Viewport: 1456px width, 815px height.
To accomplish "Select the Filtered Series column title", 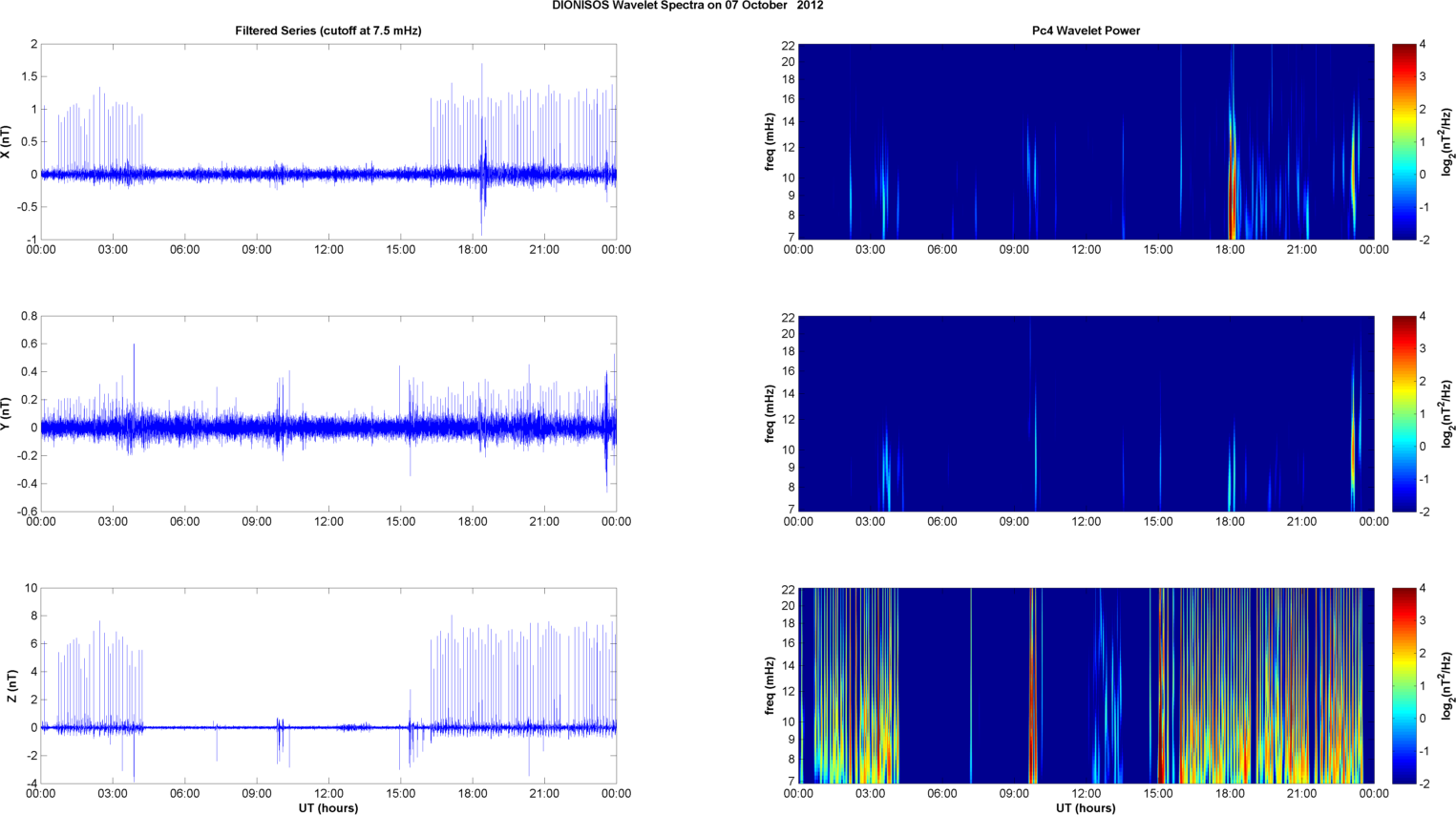I will [x=327, y=31].
